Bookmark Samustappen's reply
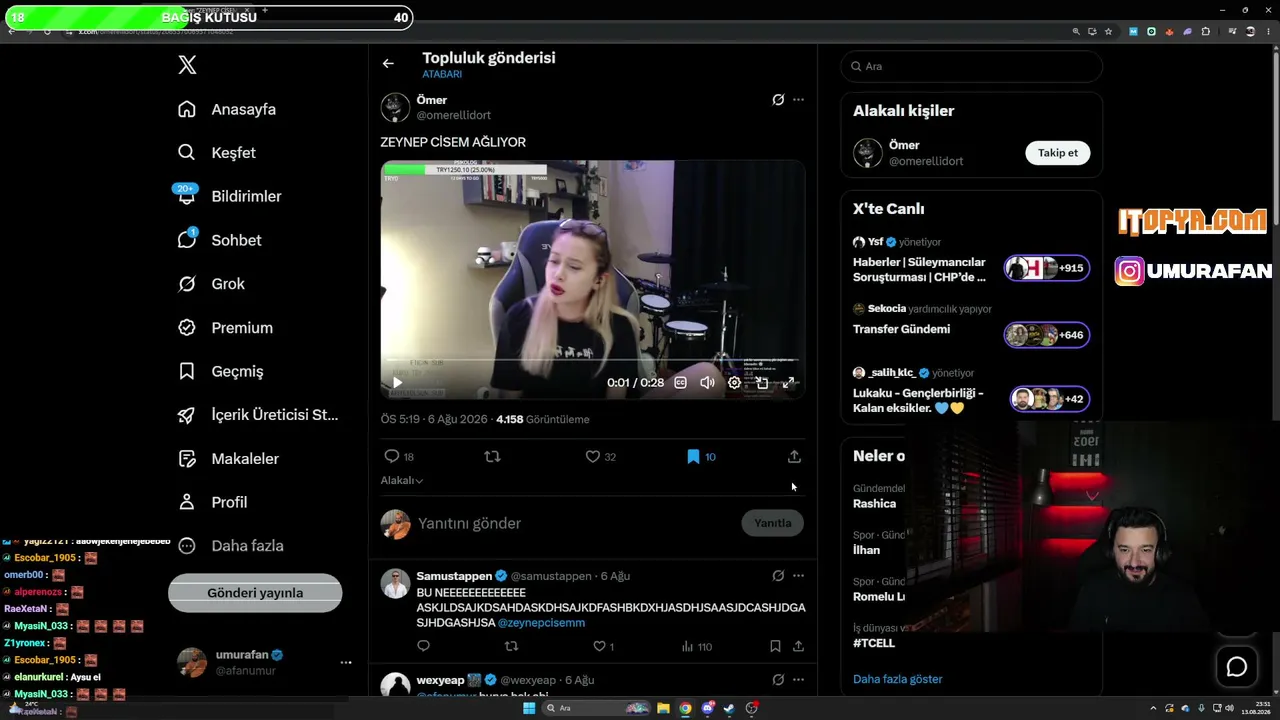The width and height of the screenshot is (1280, 720). tap(775, 647)
